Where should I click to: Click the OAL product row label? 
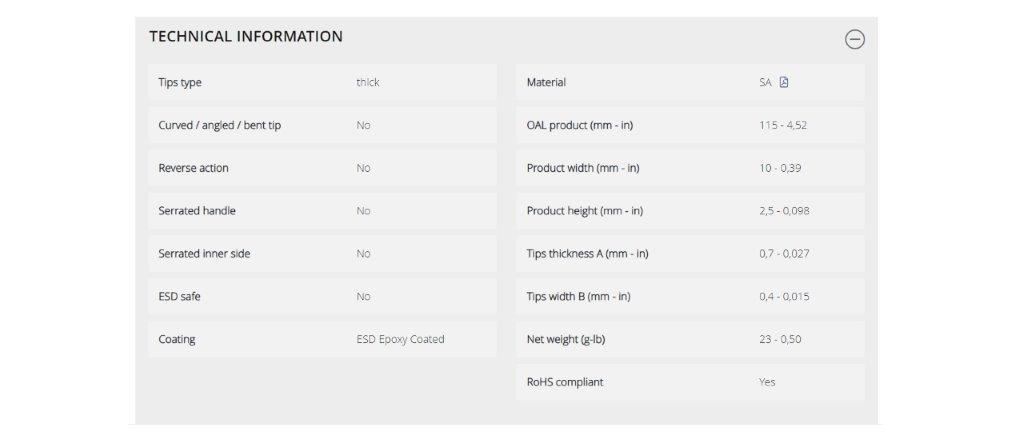pyautogui.click(x=579, y=125)
